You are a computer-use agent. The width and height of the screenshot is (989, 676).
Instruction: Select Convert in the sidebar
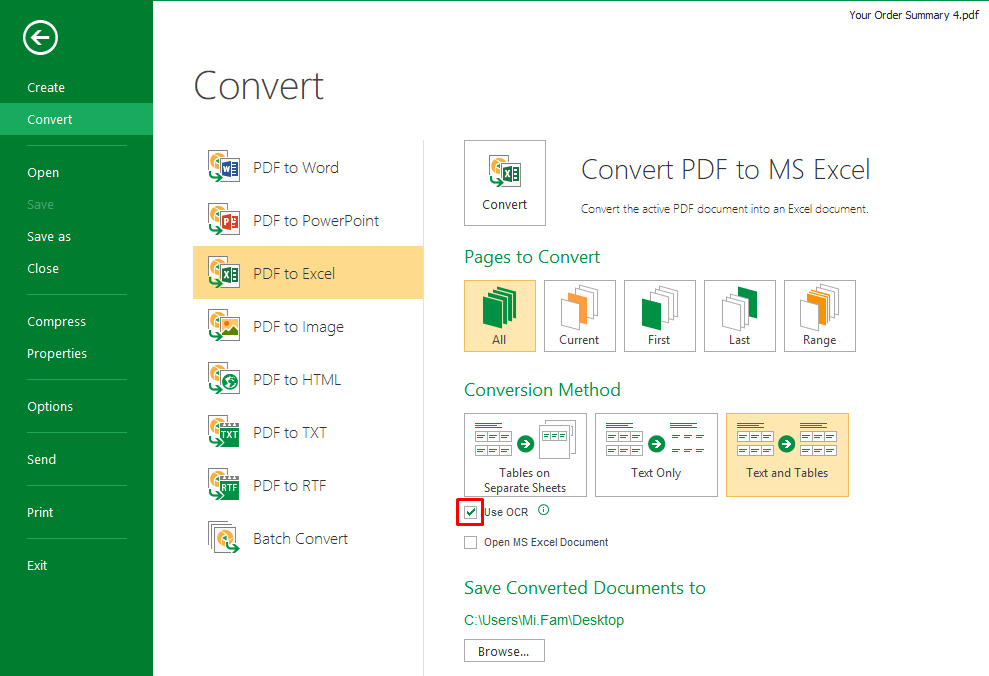[76, 119]
